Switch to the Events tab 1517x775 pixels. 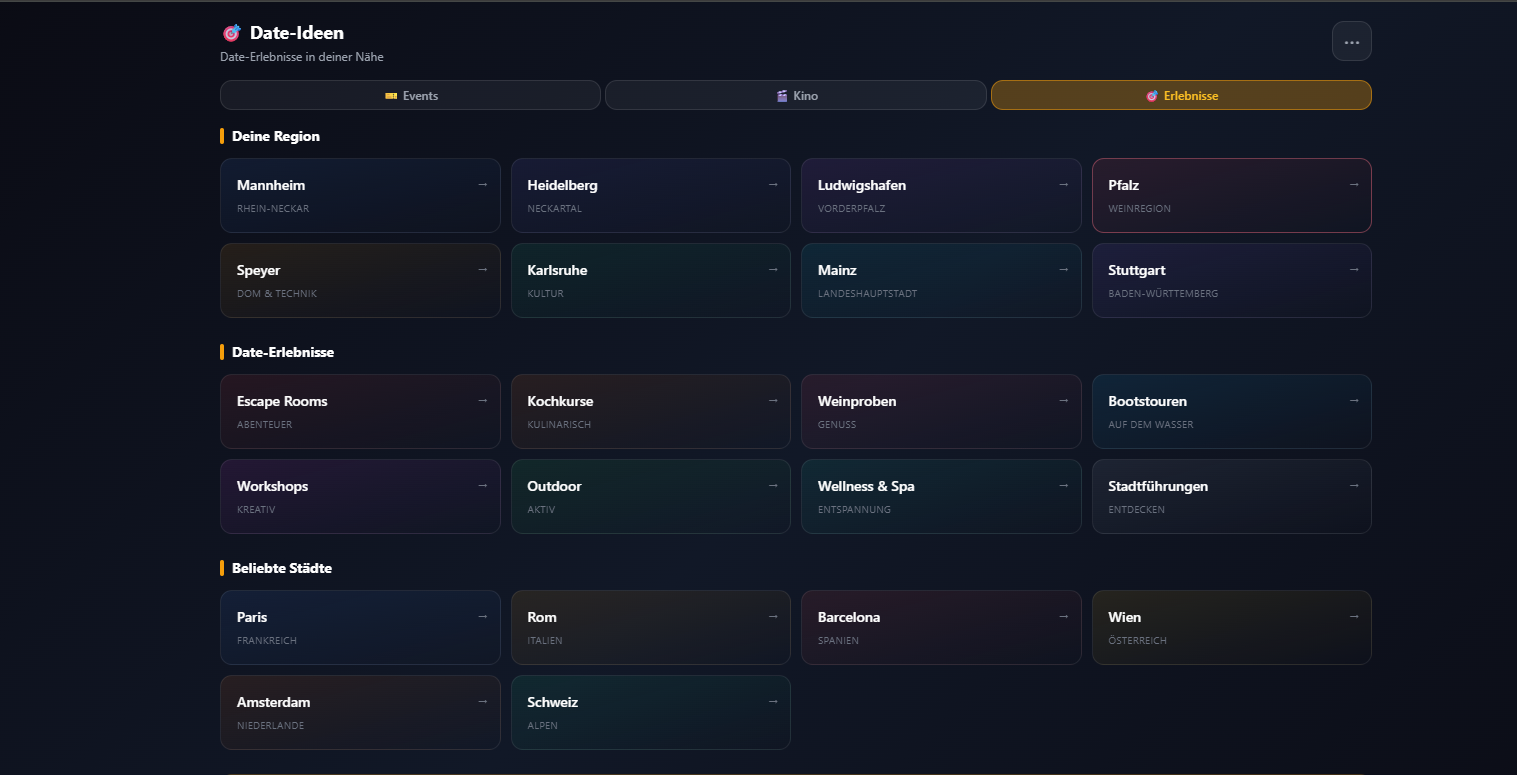(x=410, y=95)
